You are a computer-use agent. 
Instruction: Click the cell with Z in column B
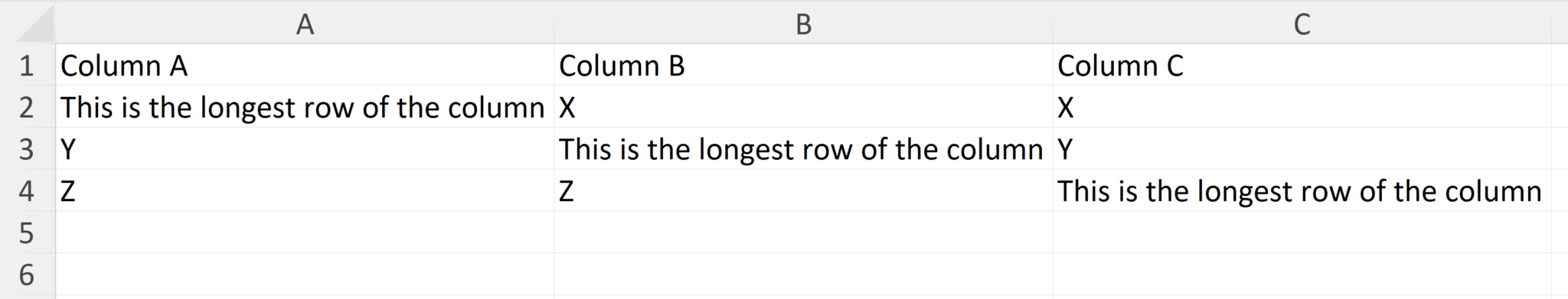pos(803,190)
